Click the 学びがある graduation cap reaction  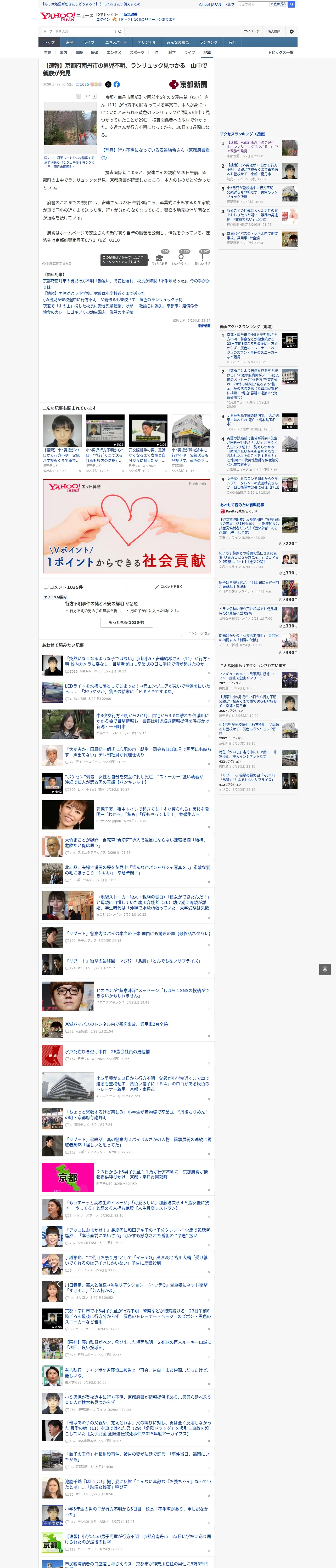pos(160,259)
